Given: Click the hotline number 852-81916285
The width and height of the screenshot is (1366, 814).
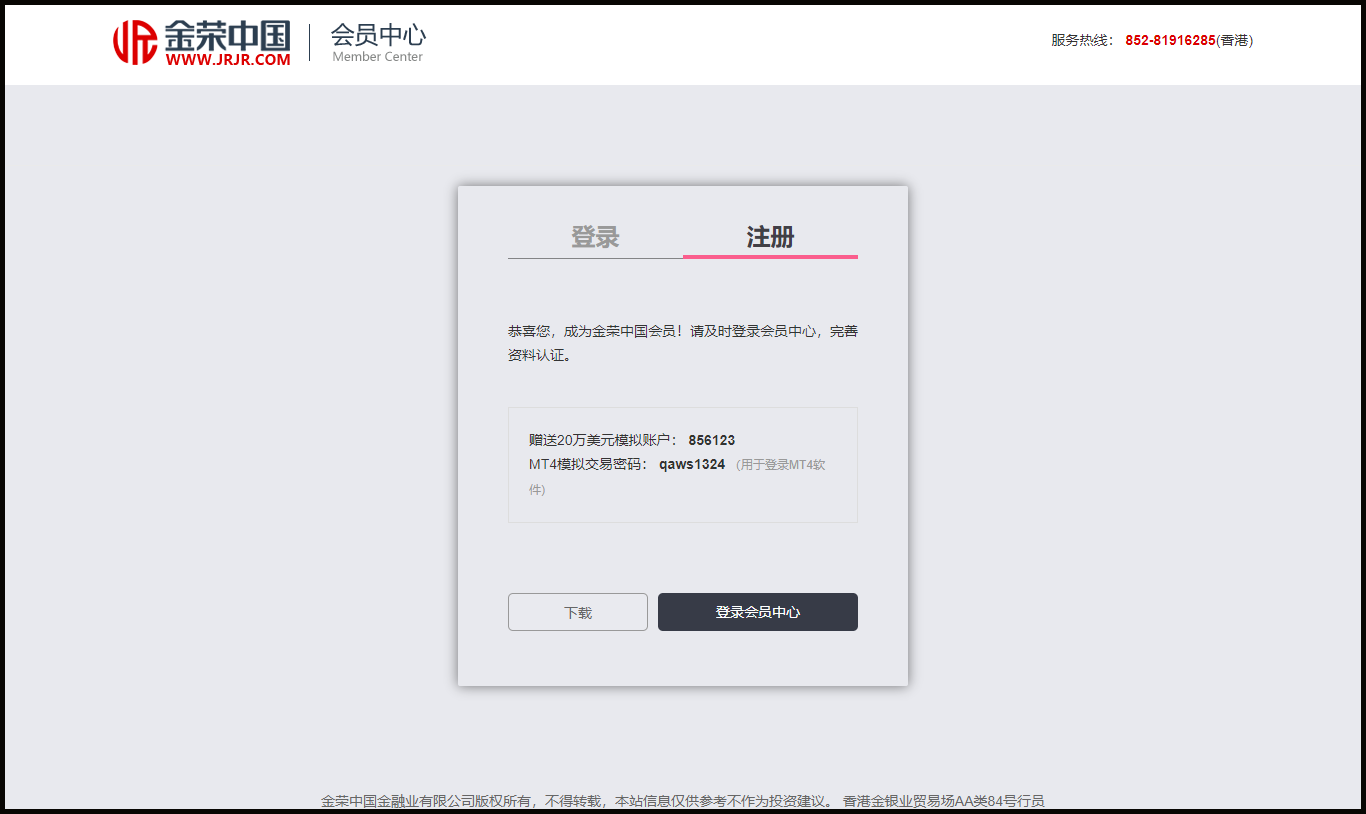Looking at the screenshot, I should [x=1170, y=40].
